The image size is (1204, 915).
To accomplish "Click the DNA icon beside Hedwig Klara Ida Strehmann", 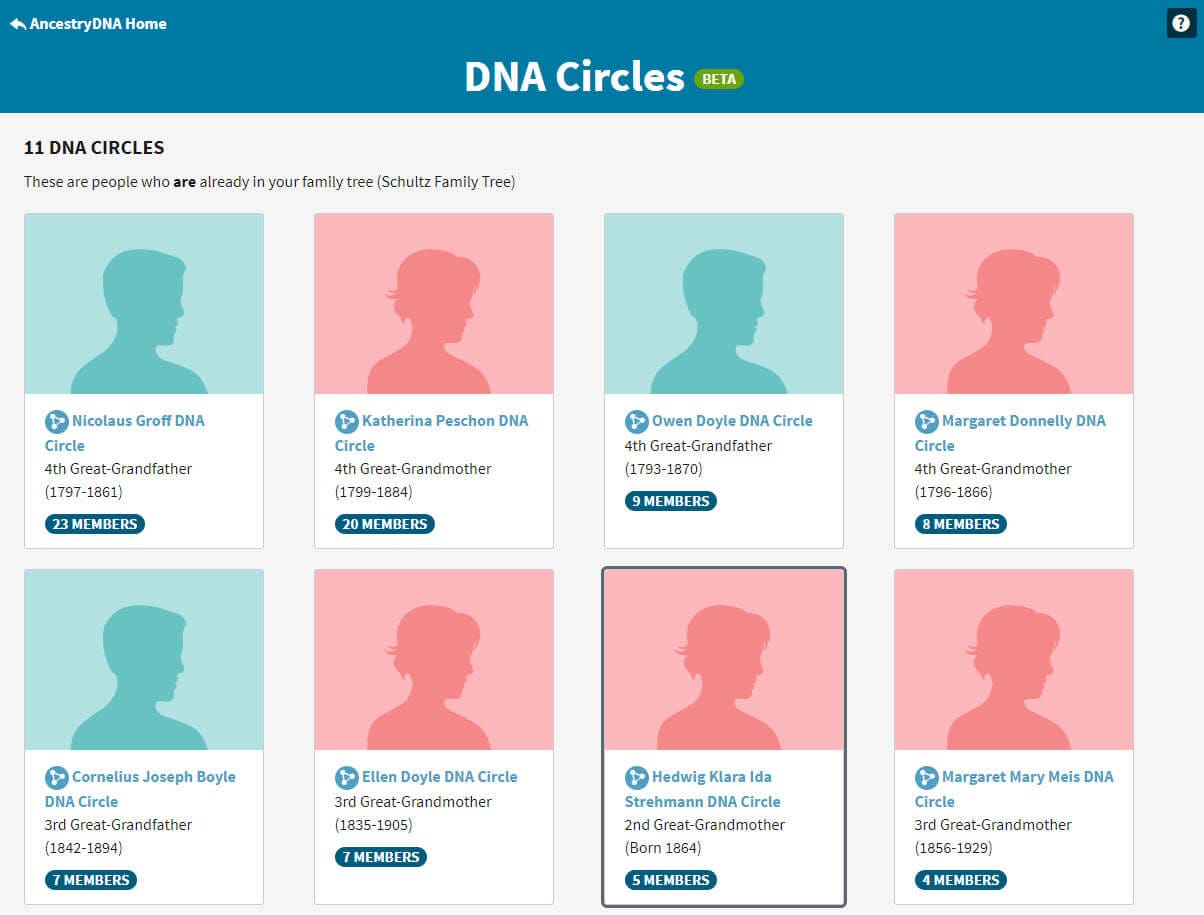I will [x=635, y=777].
